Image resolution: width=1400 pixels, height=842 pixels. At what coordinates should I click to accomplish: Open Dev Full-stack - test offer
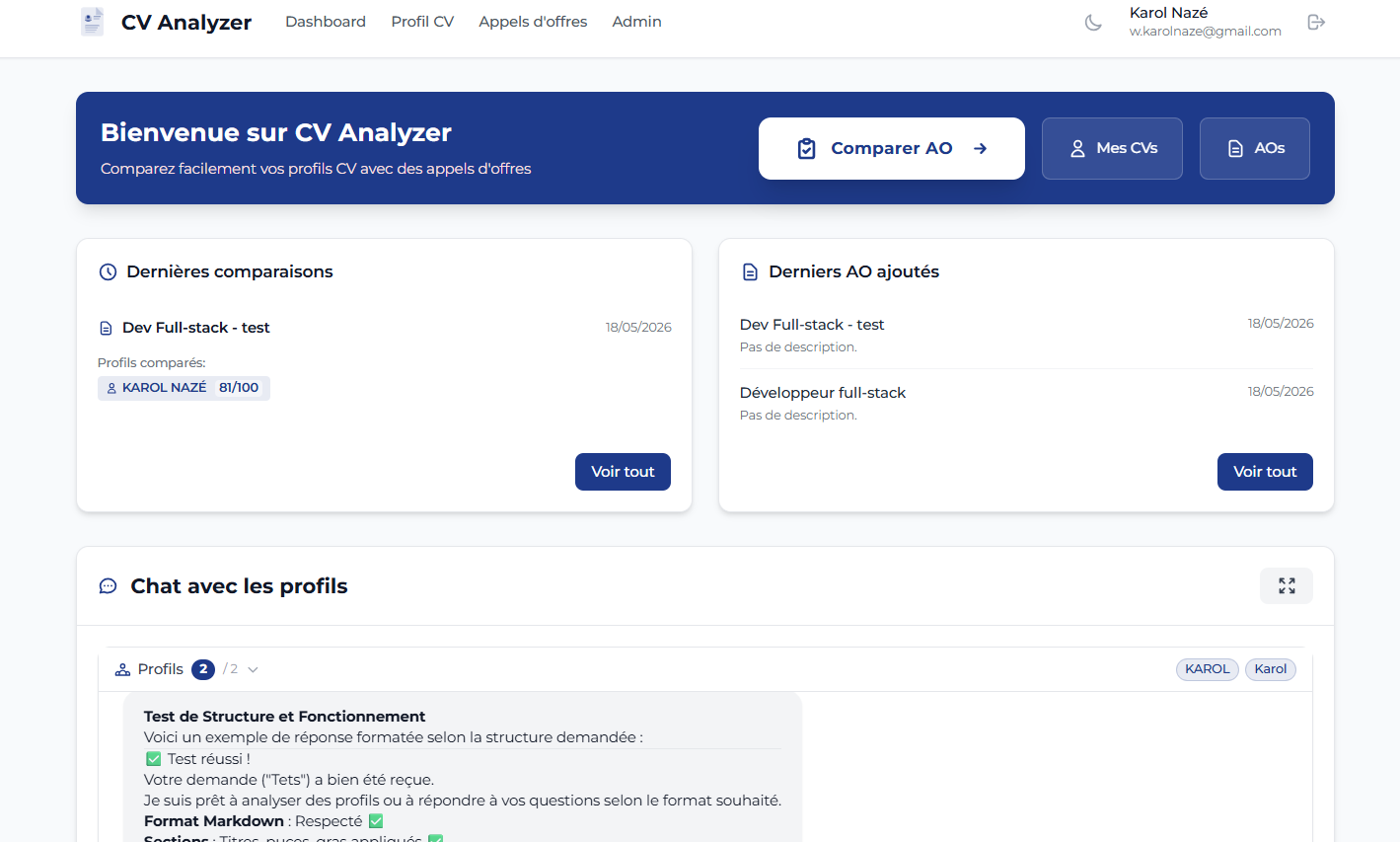[812, 325]
